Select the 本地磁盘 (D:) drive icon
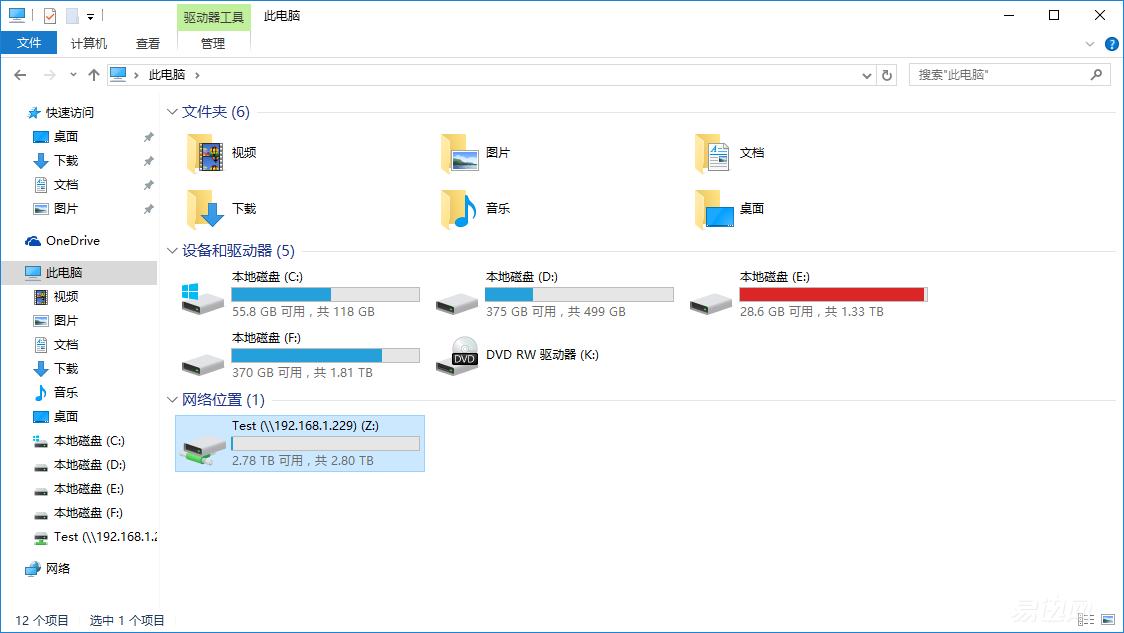The height and width of the screenshot is (633, 1124). coord(457,303)
